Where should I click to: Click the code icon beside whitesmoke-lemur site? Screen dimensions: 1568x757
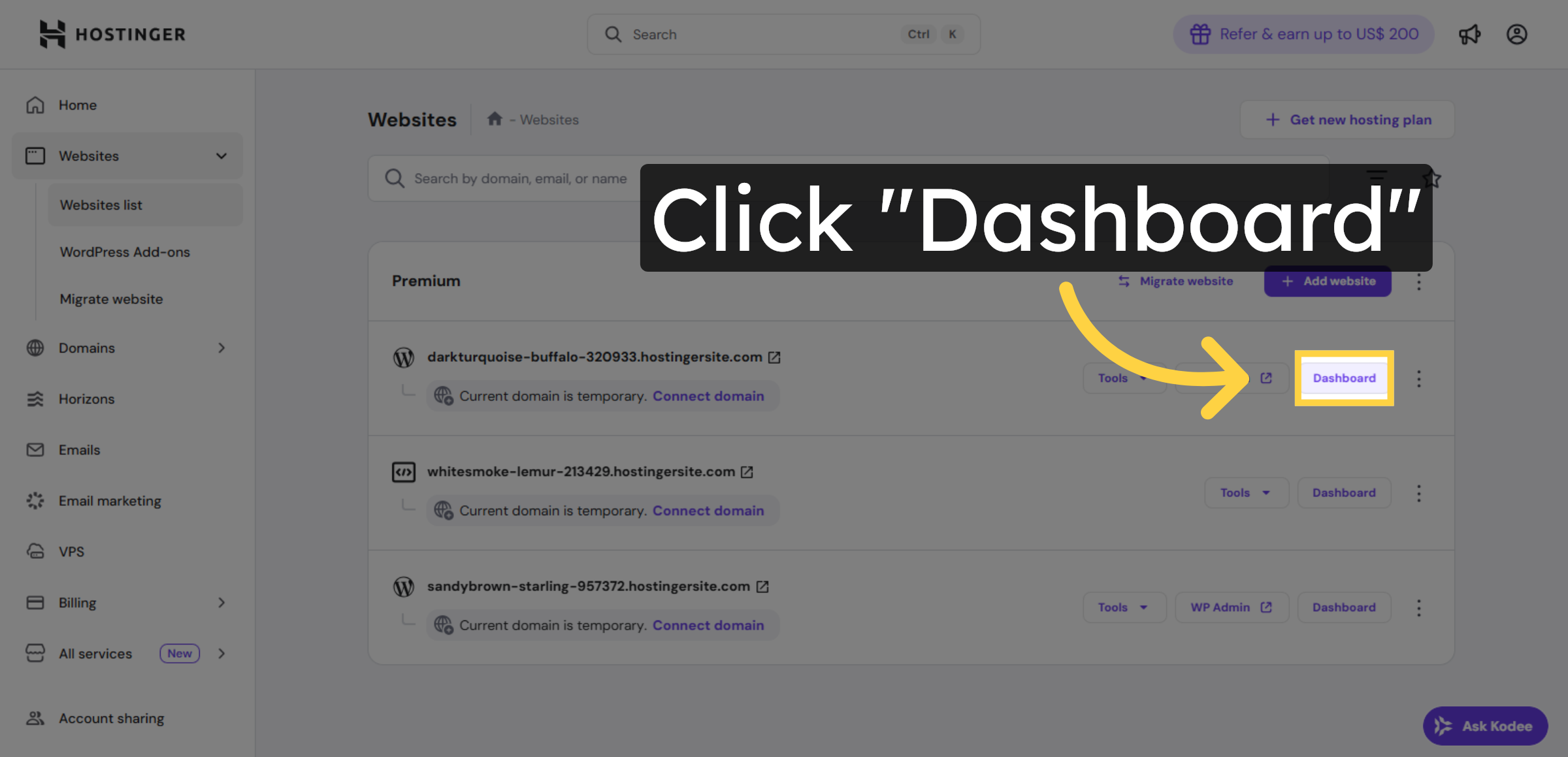point(404,472)
